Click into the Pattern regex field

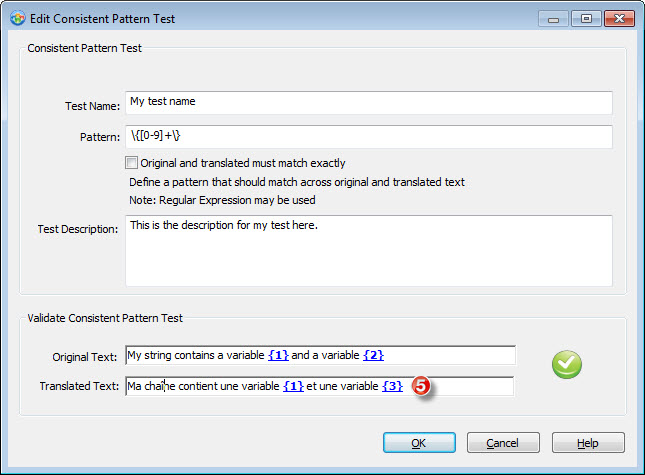tap(369, 137)
